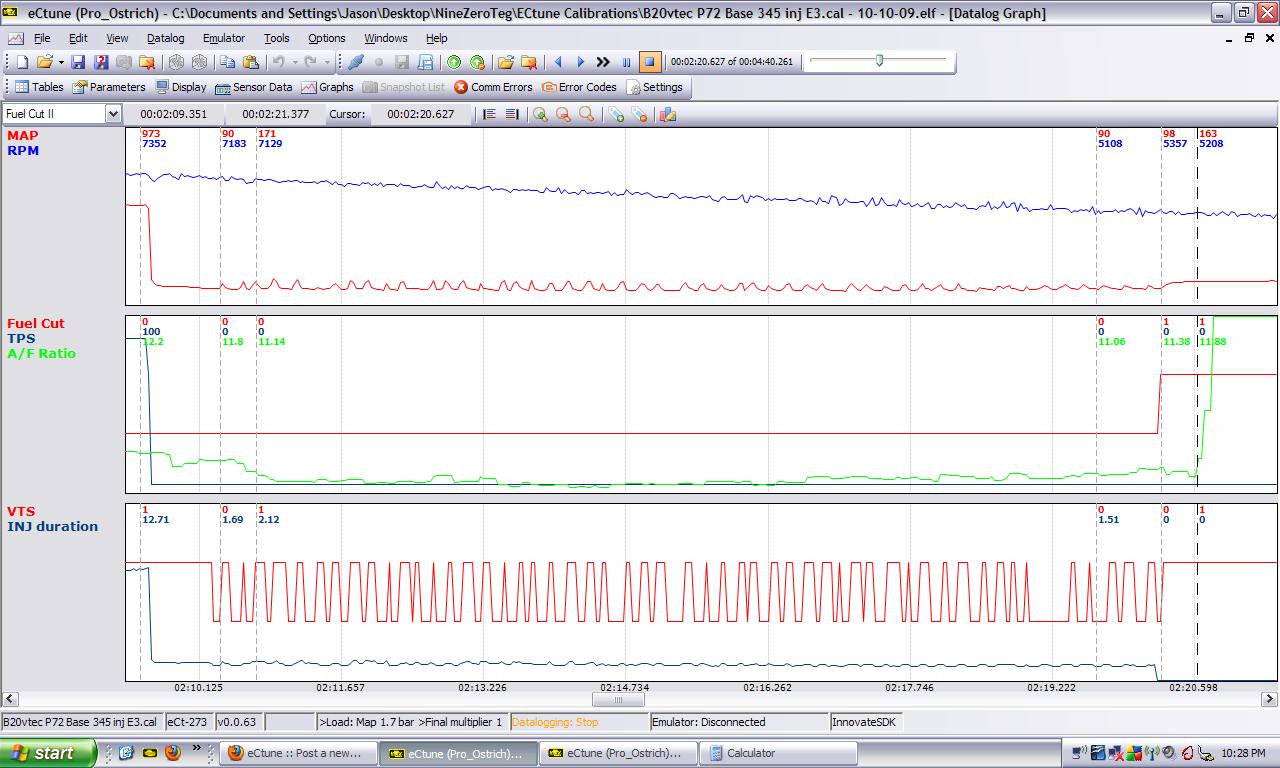Show Comm Errors

[x=493, y=87]
